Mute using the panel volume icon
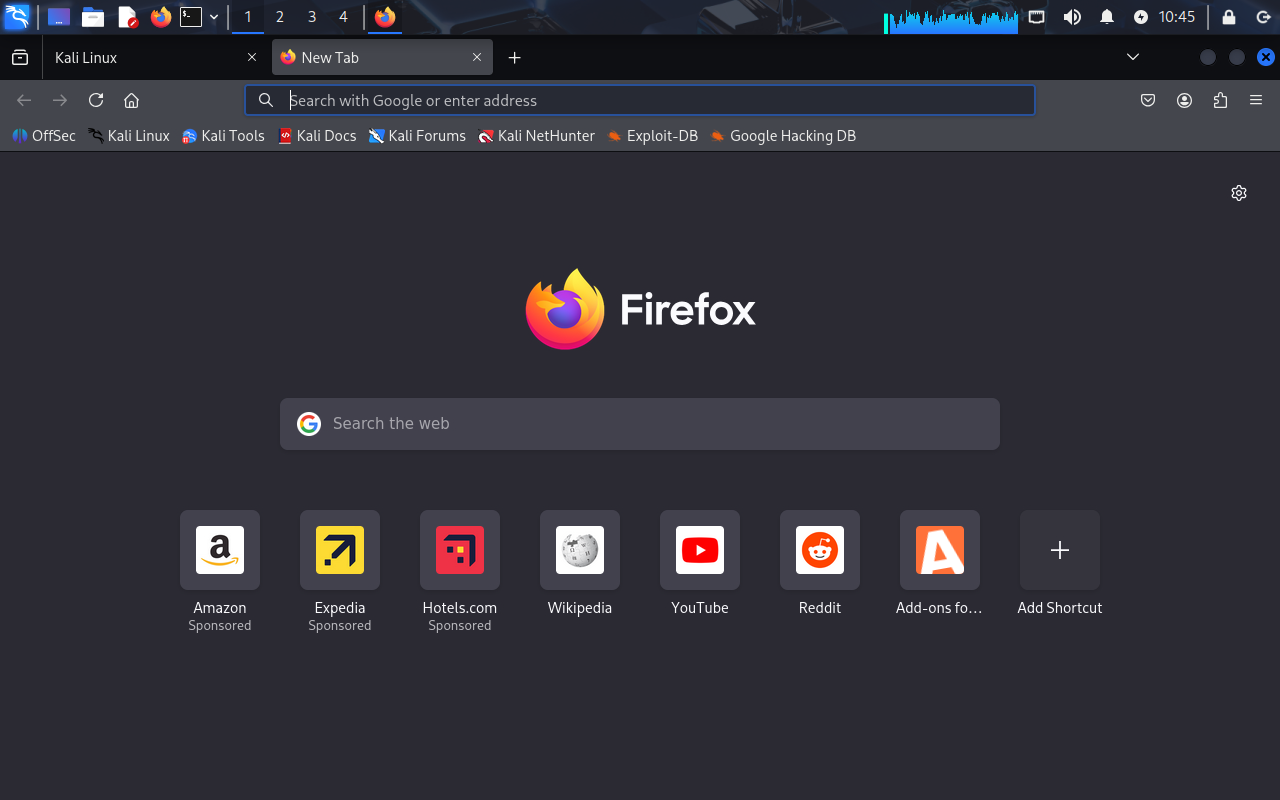Viewport: 1280px width, 800px height. click(x=1072, y=17)
